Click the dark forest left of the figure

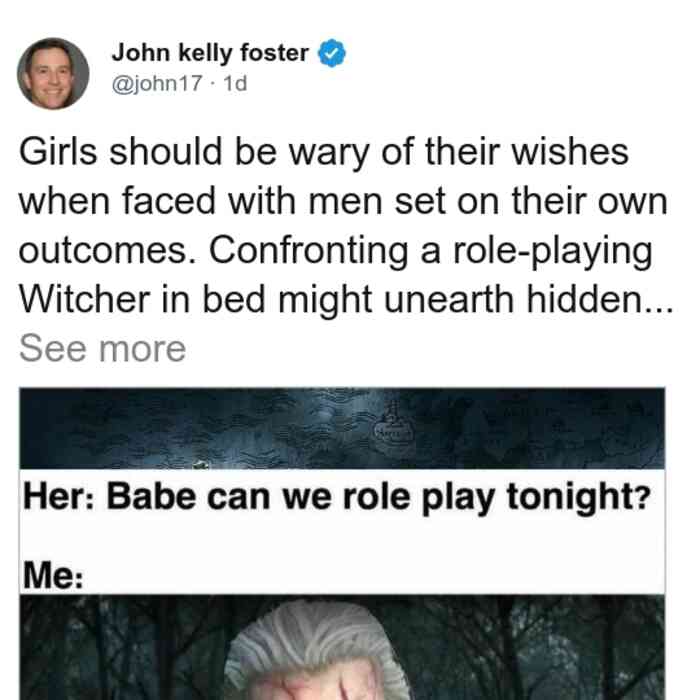click(x=121, y=647)
